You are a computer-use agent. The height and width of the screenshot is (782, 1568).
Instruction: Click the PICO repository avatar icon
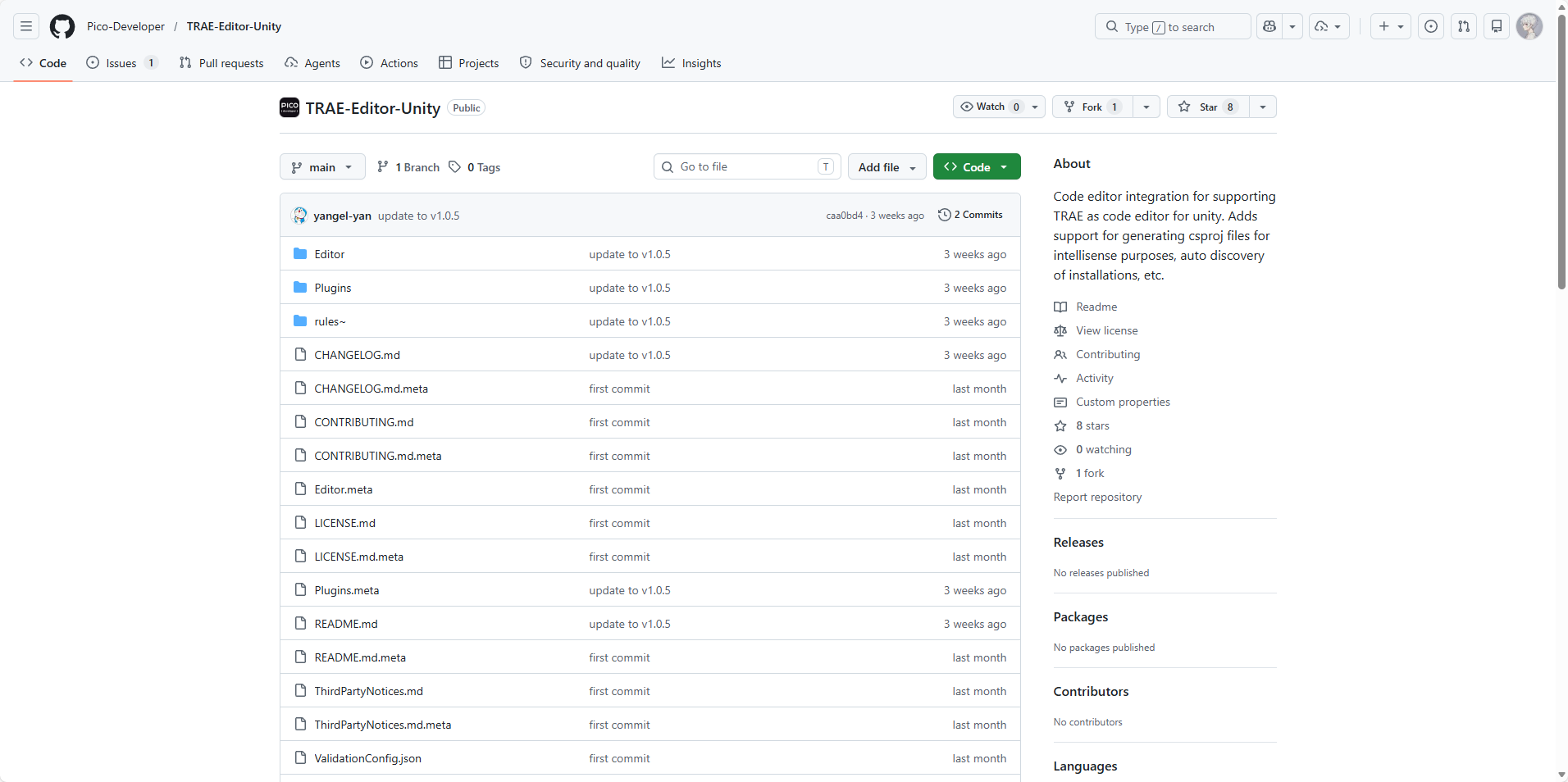pyautogui.click(x=289, y=107)
